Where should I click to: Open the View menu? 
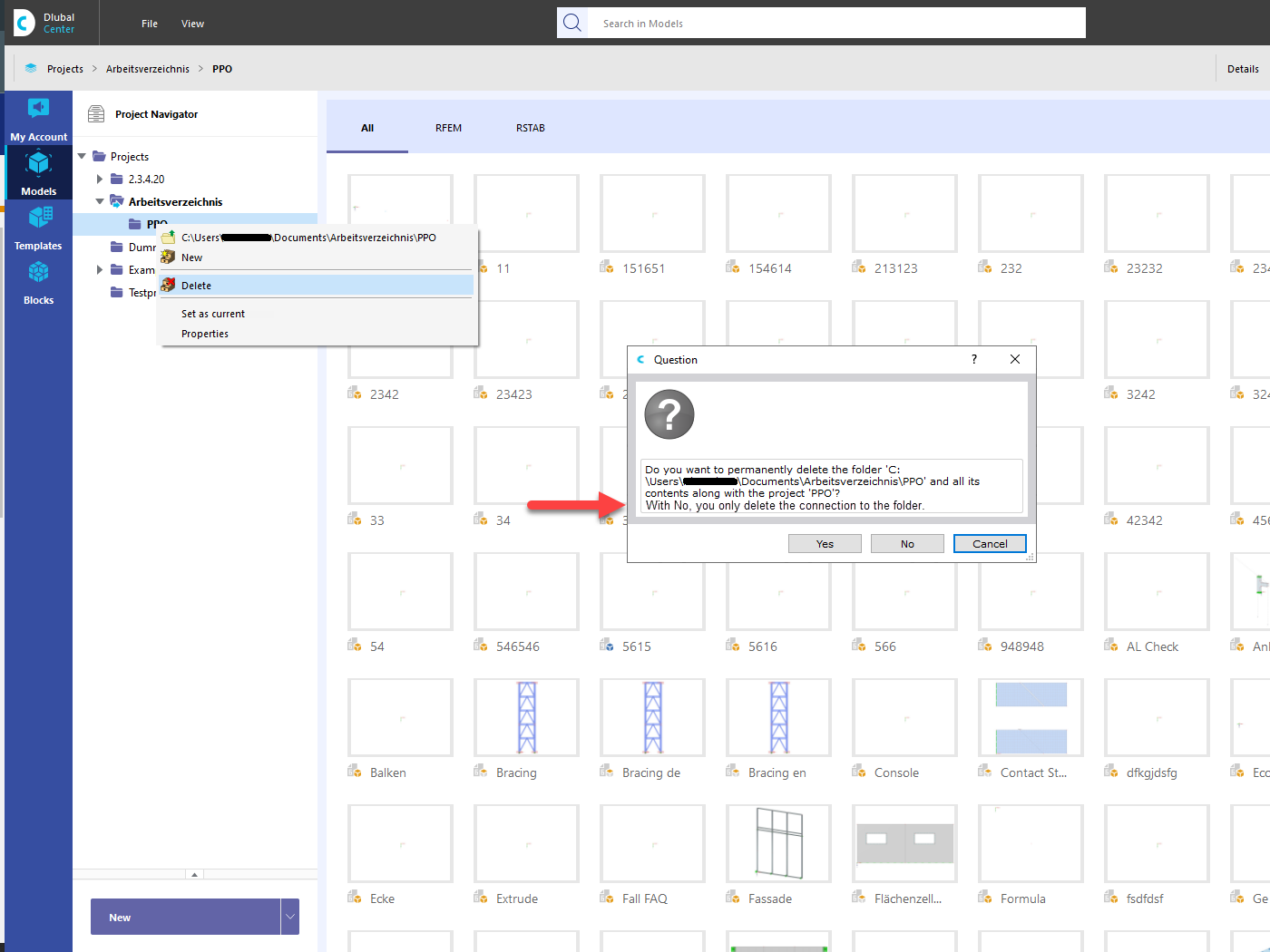192,24
